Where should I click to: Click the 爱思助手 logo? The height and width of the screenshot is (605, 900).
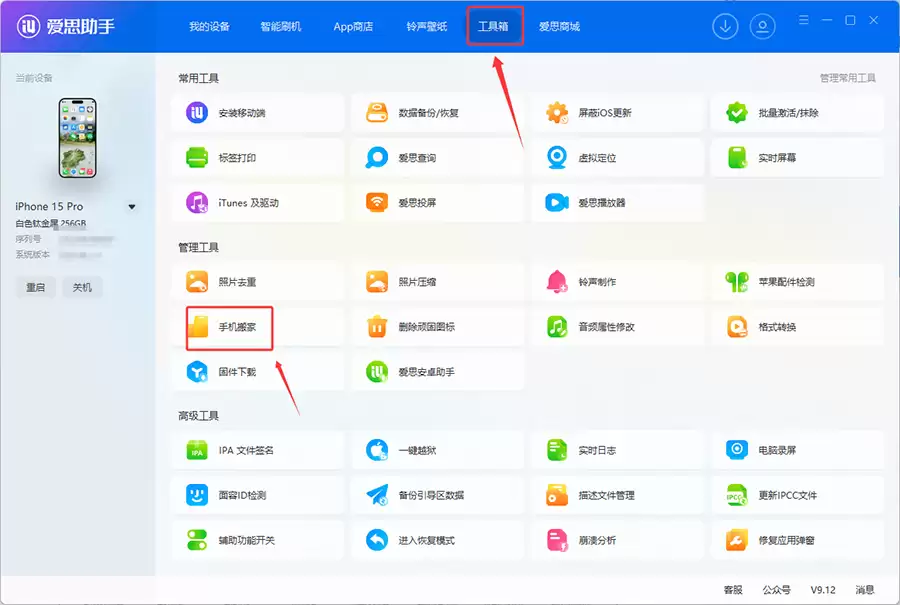point(65,26)
